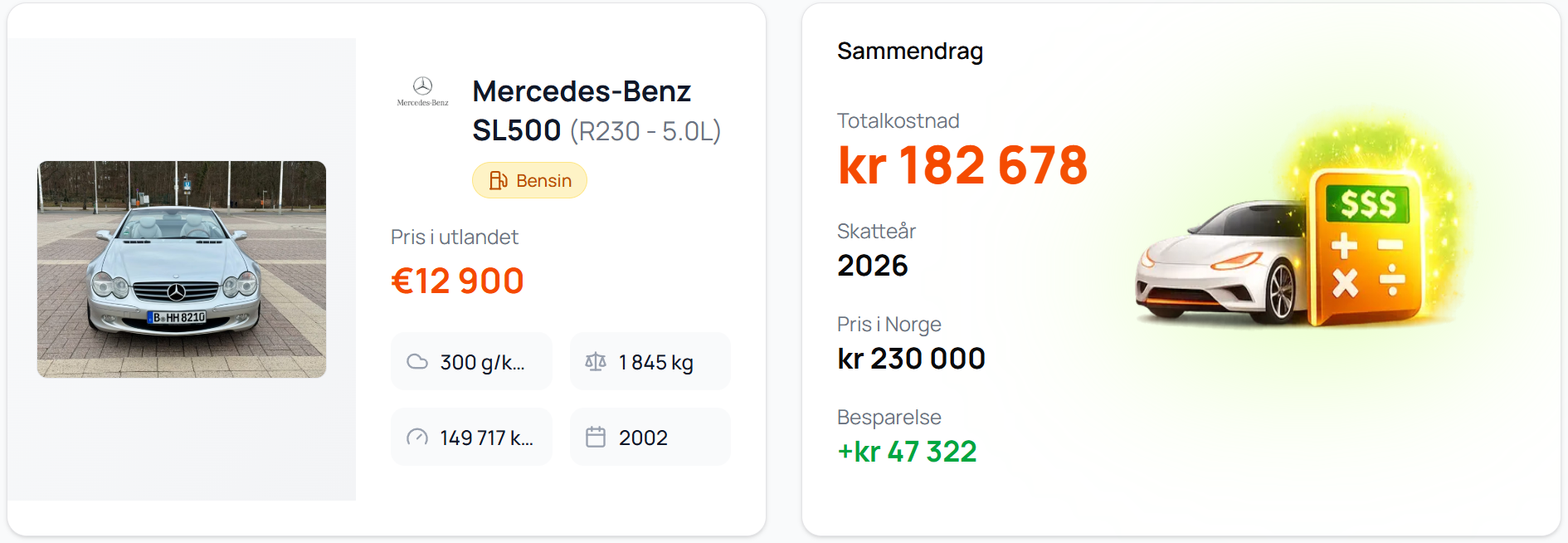Click the 149 717 km mileage chip
Viewport: 1568px width, 543px height.
pos(471,438)
